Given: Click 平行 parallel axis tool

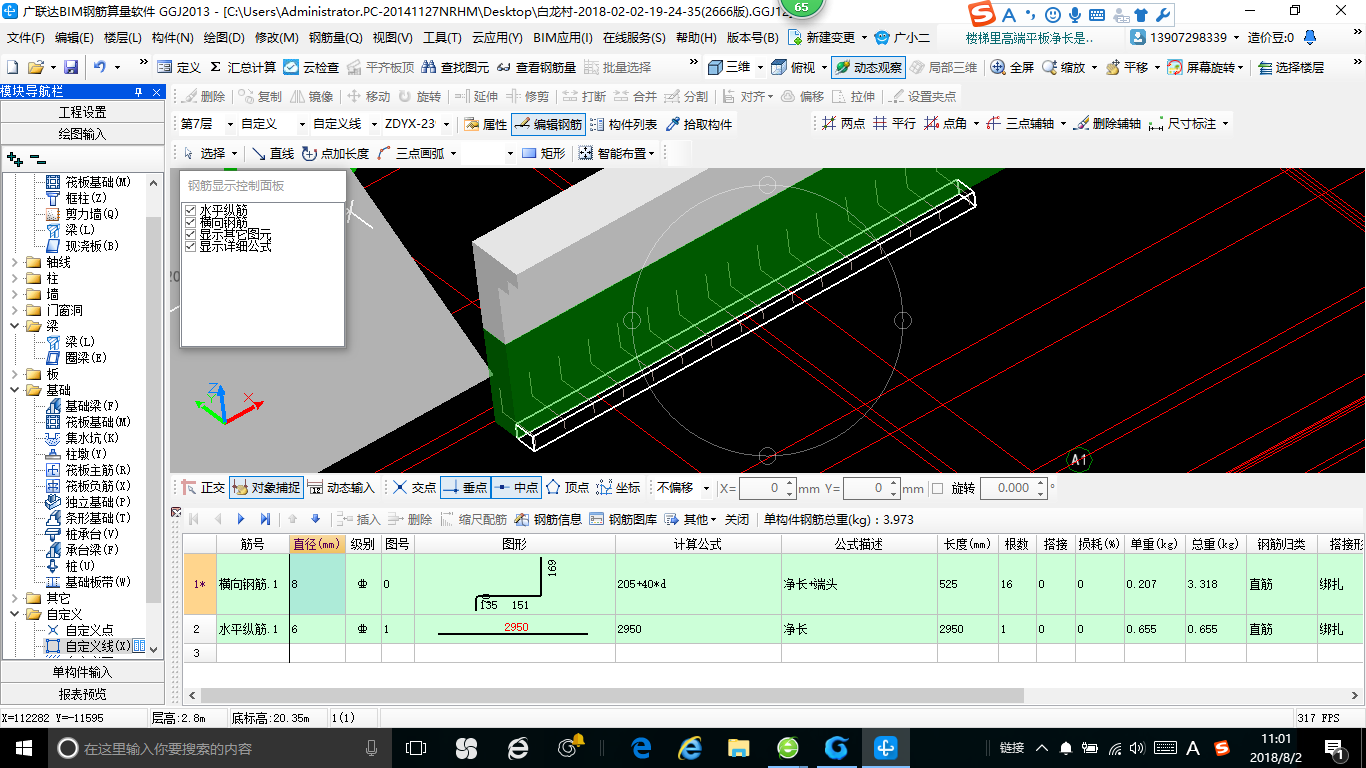Looking at the screenshot, I should point(894,123).
